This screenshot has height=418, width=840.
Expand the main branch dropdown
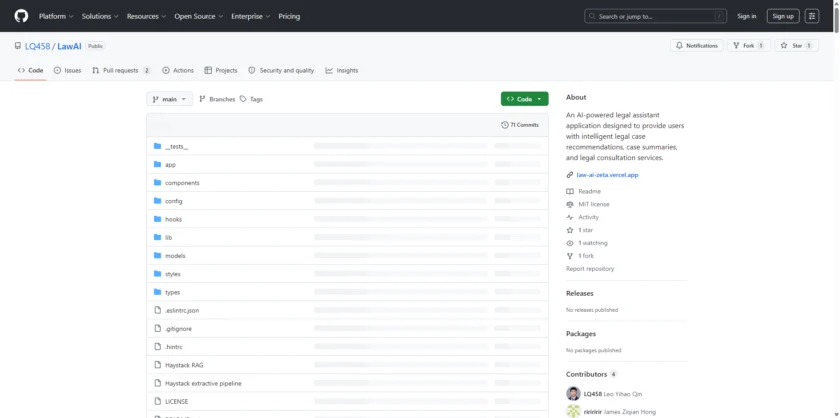[169, 99]
